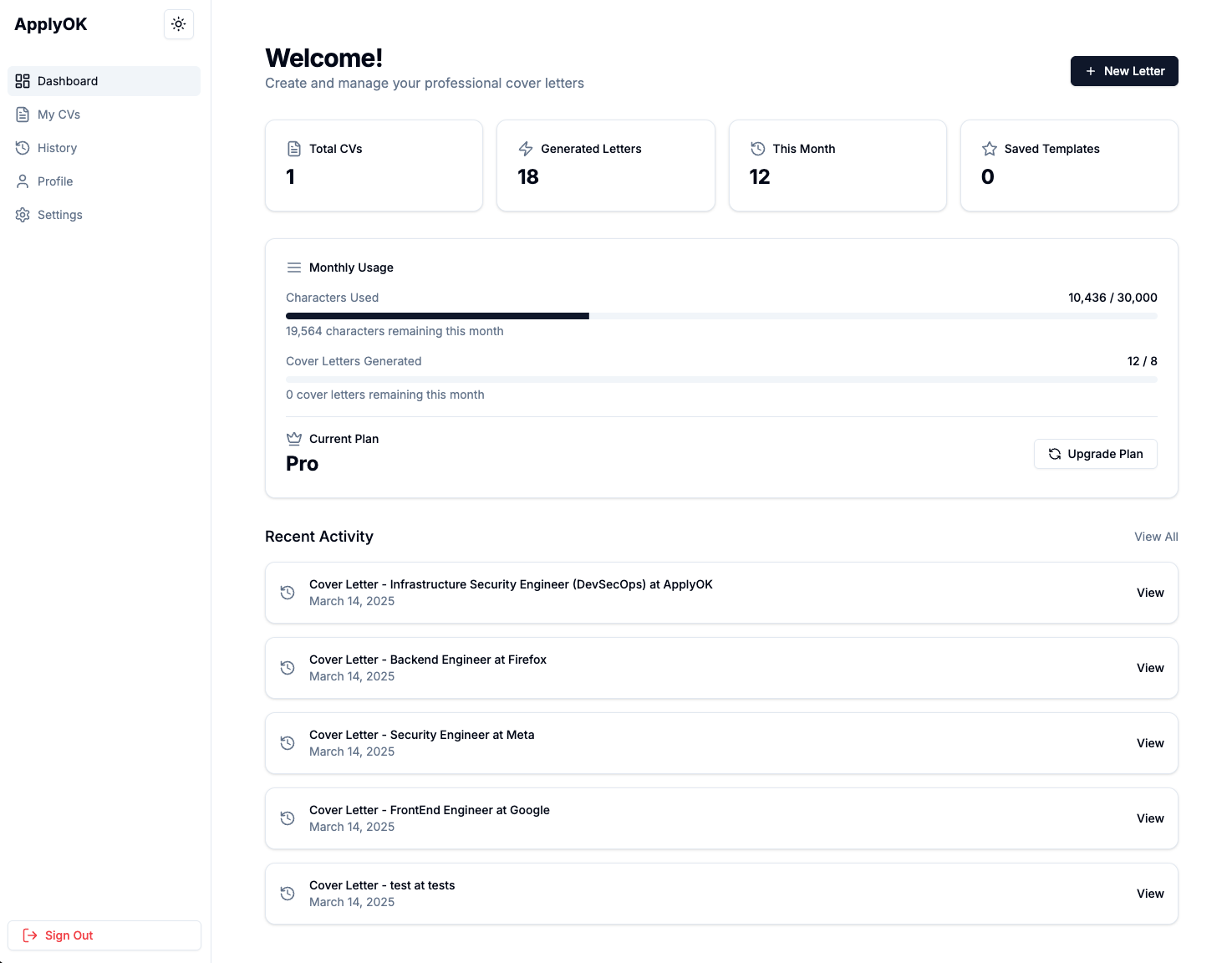The width and height of the screenshot is (1232, 963).
Task: View the Security Engineer at Meta letter
Action: tap(1150, 743)
